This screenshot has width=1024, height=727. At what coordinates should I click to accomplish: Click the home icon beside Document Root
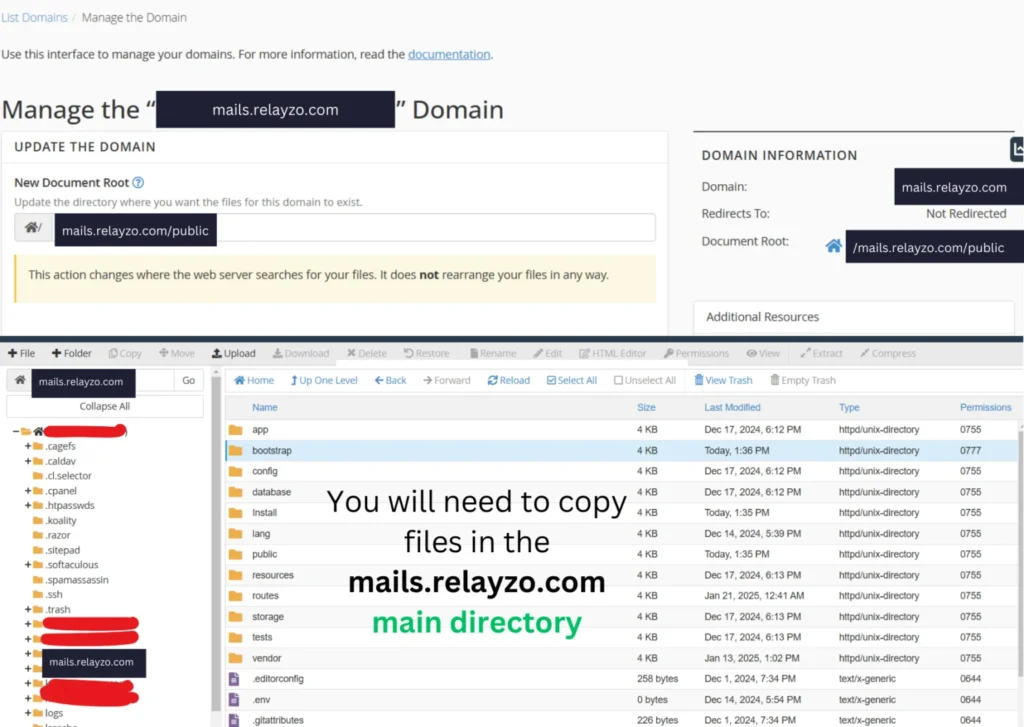pyautogui.click(x=833, y=246)
